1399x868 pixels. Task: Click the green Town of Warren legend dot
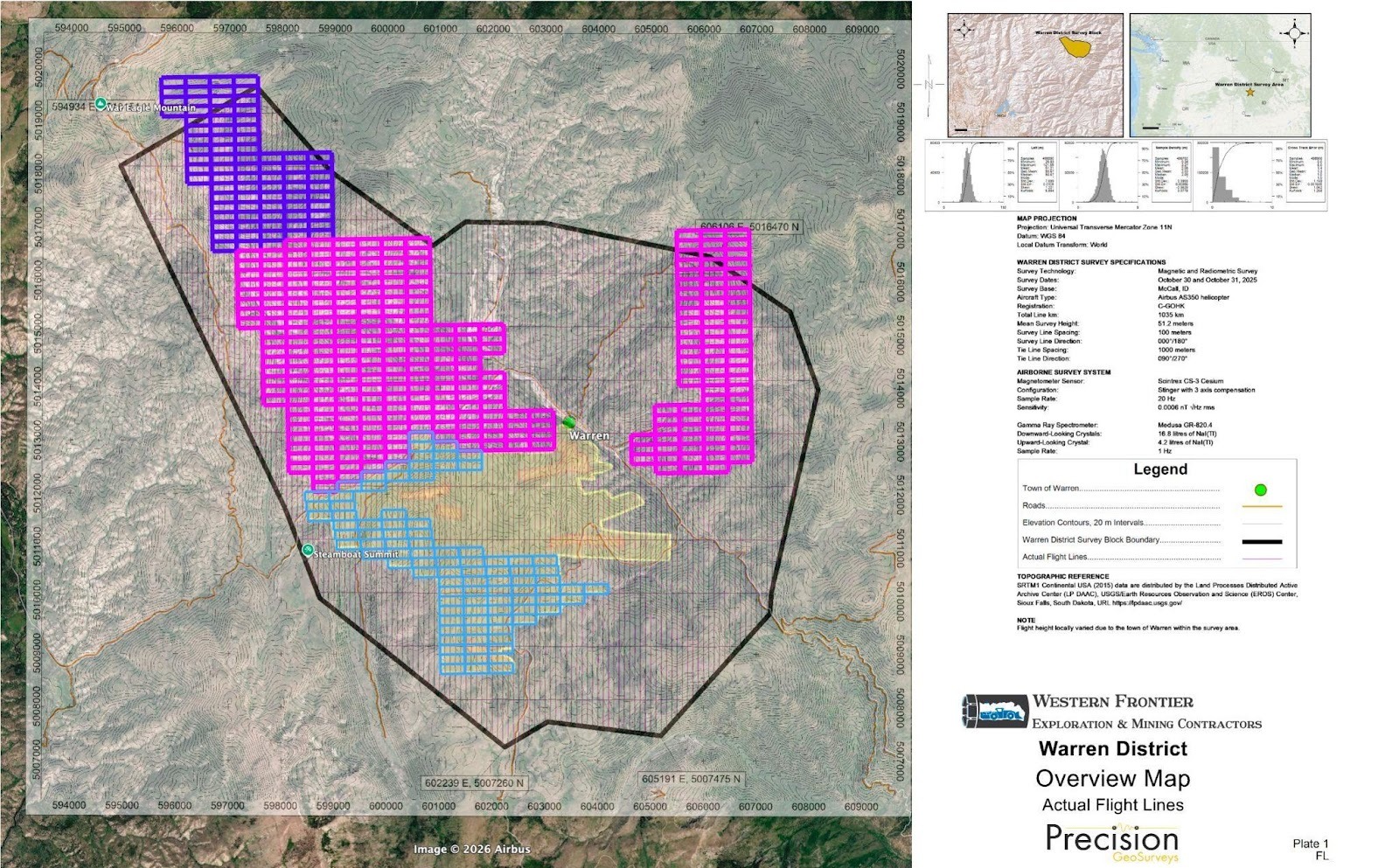(1260, 490)
